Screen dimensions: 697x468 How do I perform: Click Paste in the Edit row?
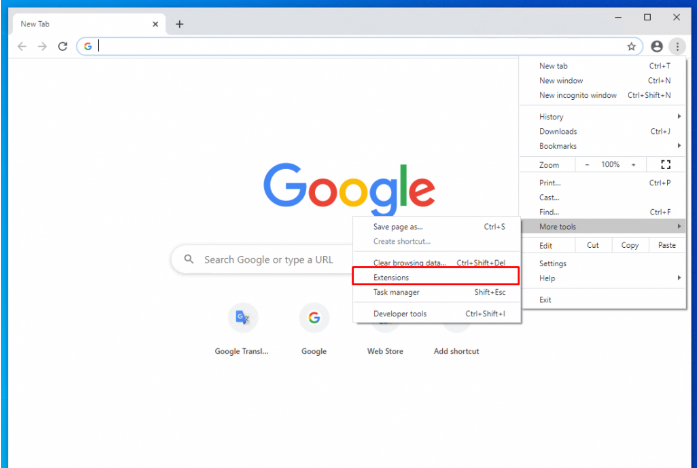tap(667, 245)
